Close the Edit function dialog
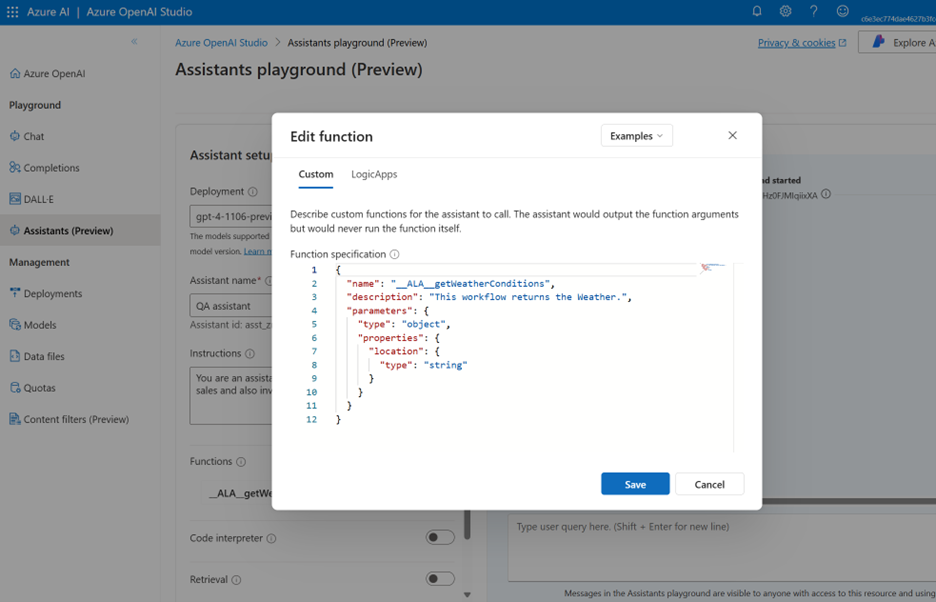Viewport: 936px width, 602px height. pos(732,136)
